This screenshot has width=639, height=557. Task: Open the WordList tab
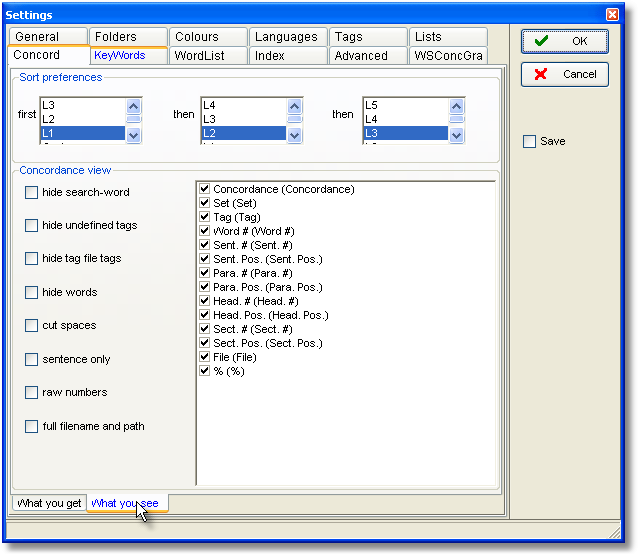pyautogui.click(x=208, y=55)
